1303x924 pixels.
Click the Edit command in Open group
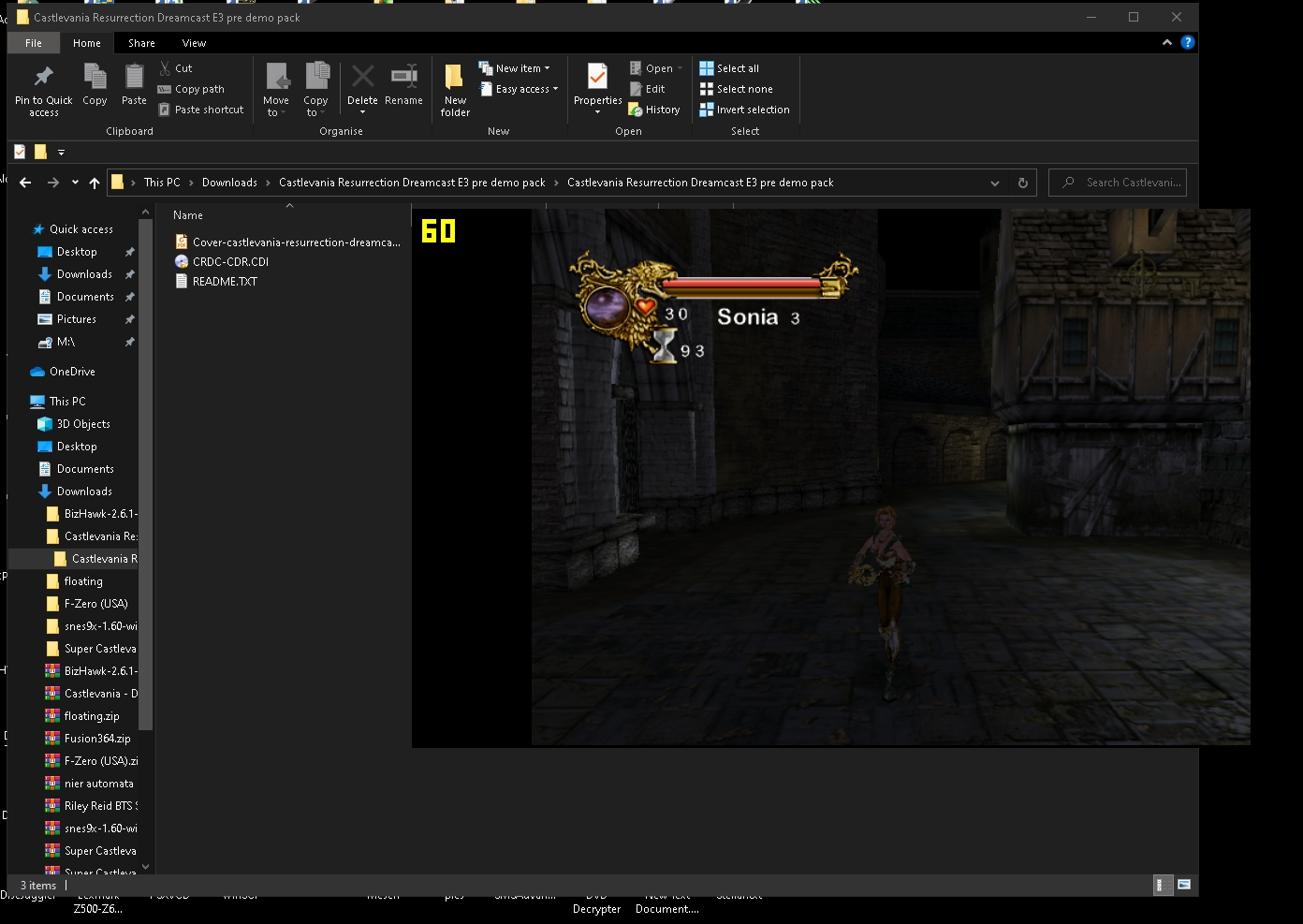coord(647,89)
